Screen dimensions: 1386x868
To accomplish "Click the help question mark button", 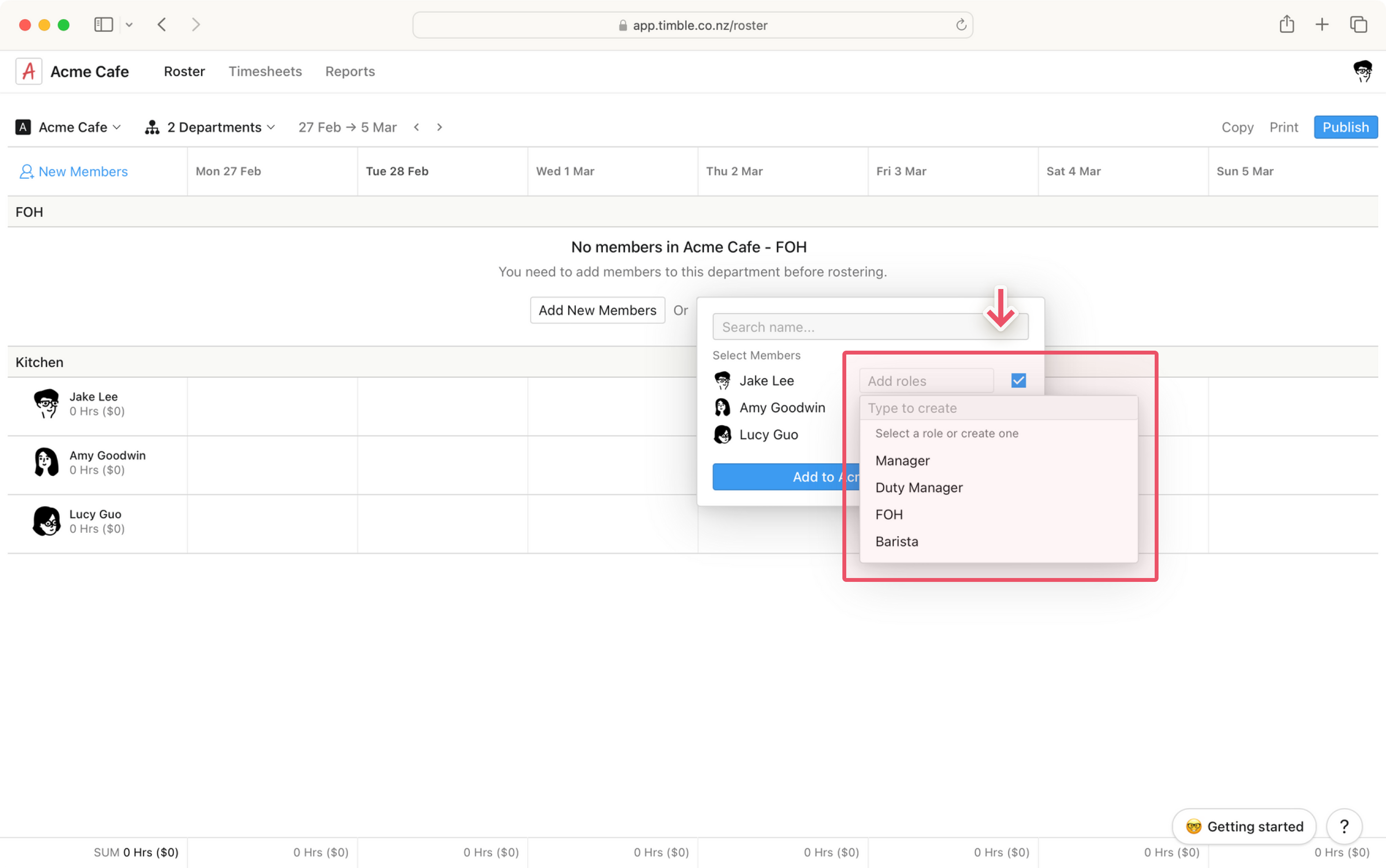I will [1344, 826].
